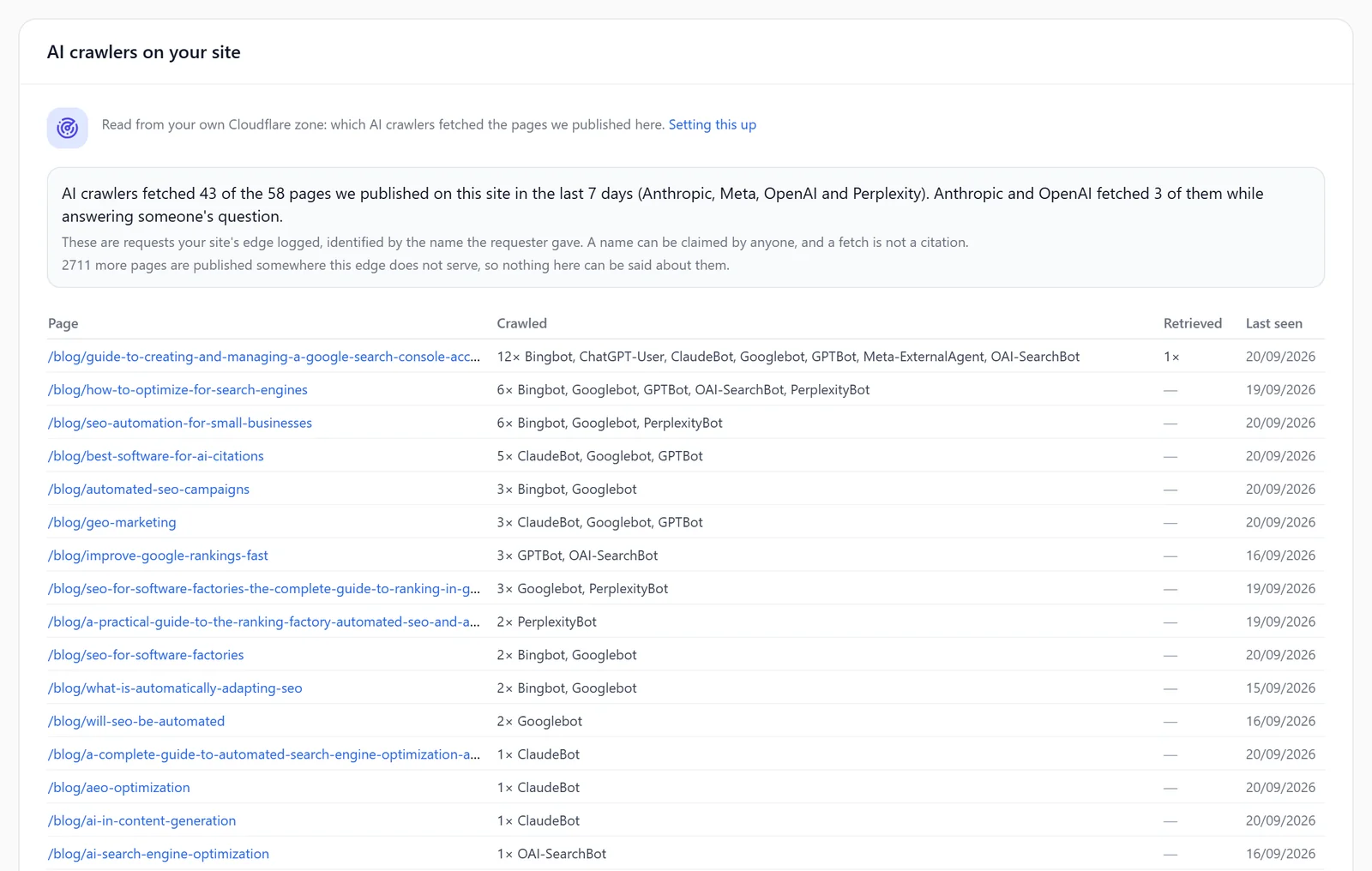
Task: Click the note about 2711 more pages
Action: pos(395,265)
